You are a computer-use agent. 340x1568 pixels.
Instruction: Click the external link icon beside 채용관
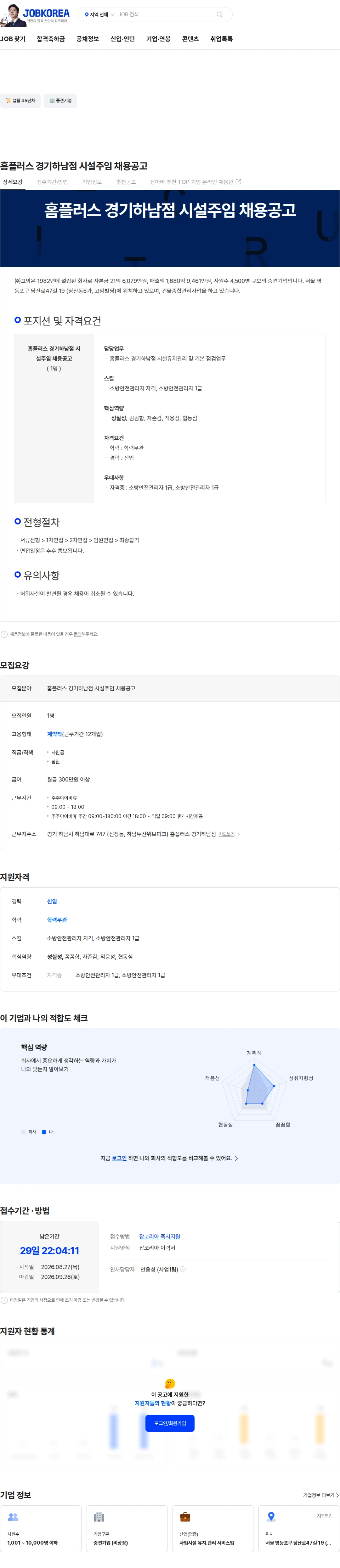[238, 182]
